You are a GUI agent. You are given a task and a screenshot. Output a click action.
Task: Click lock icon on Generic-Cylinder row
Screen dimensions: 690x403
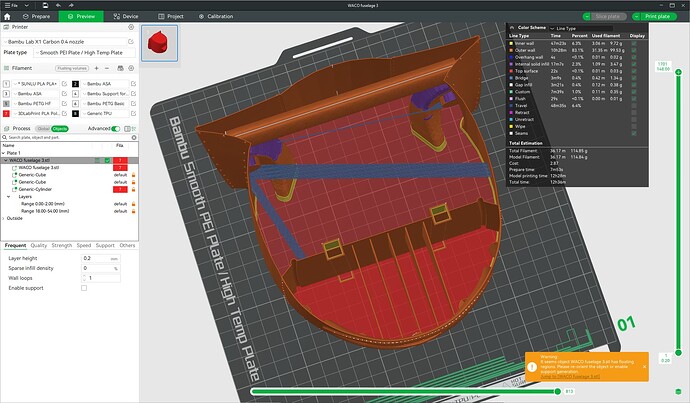pos(133,189)
